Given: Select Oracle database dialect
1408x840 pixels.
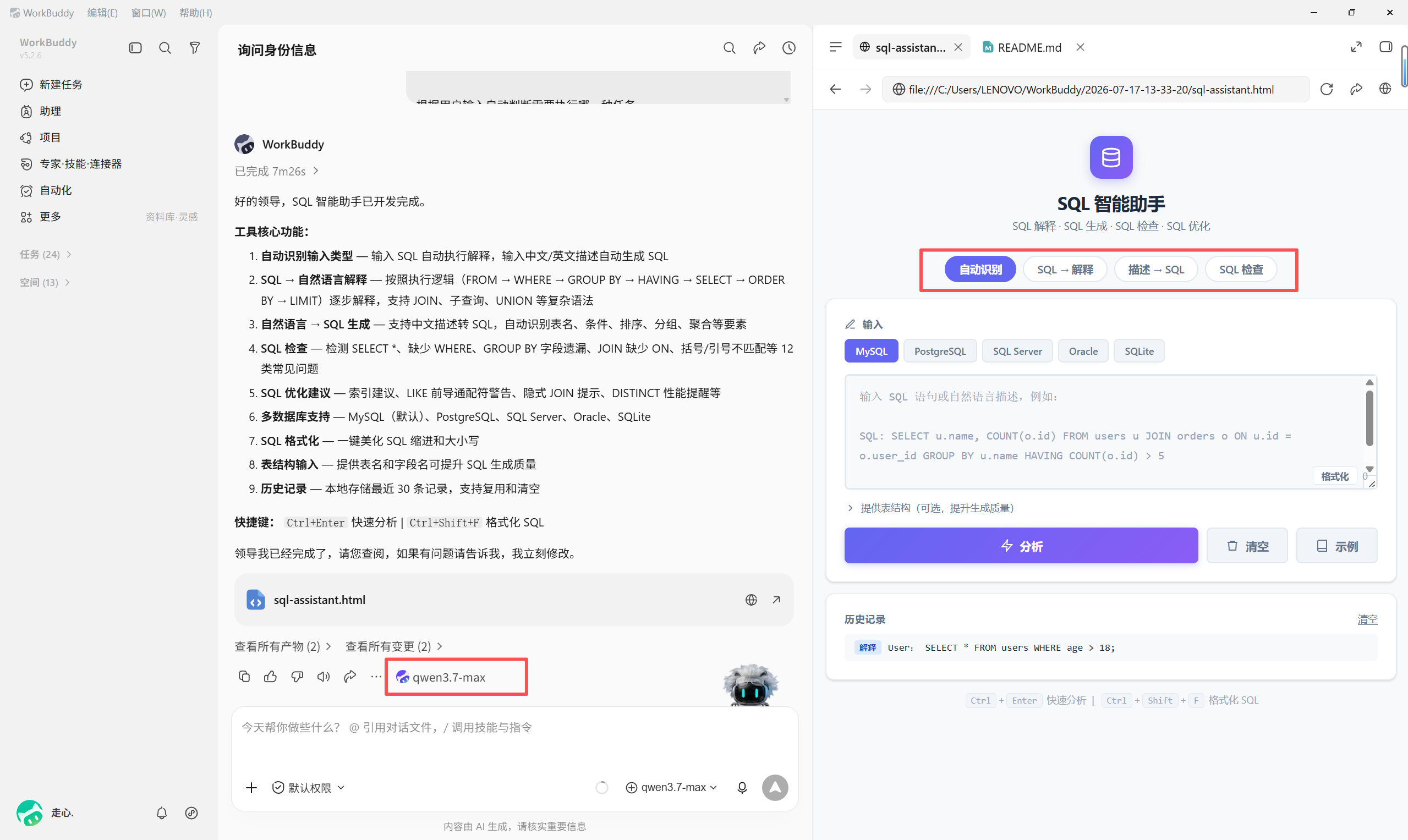Looking at the screenshot, I should 1083,351.
